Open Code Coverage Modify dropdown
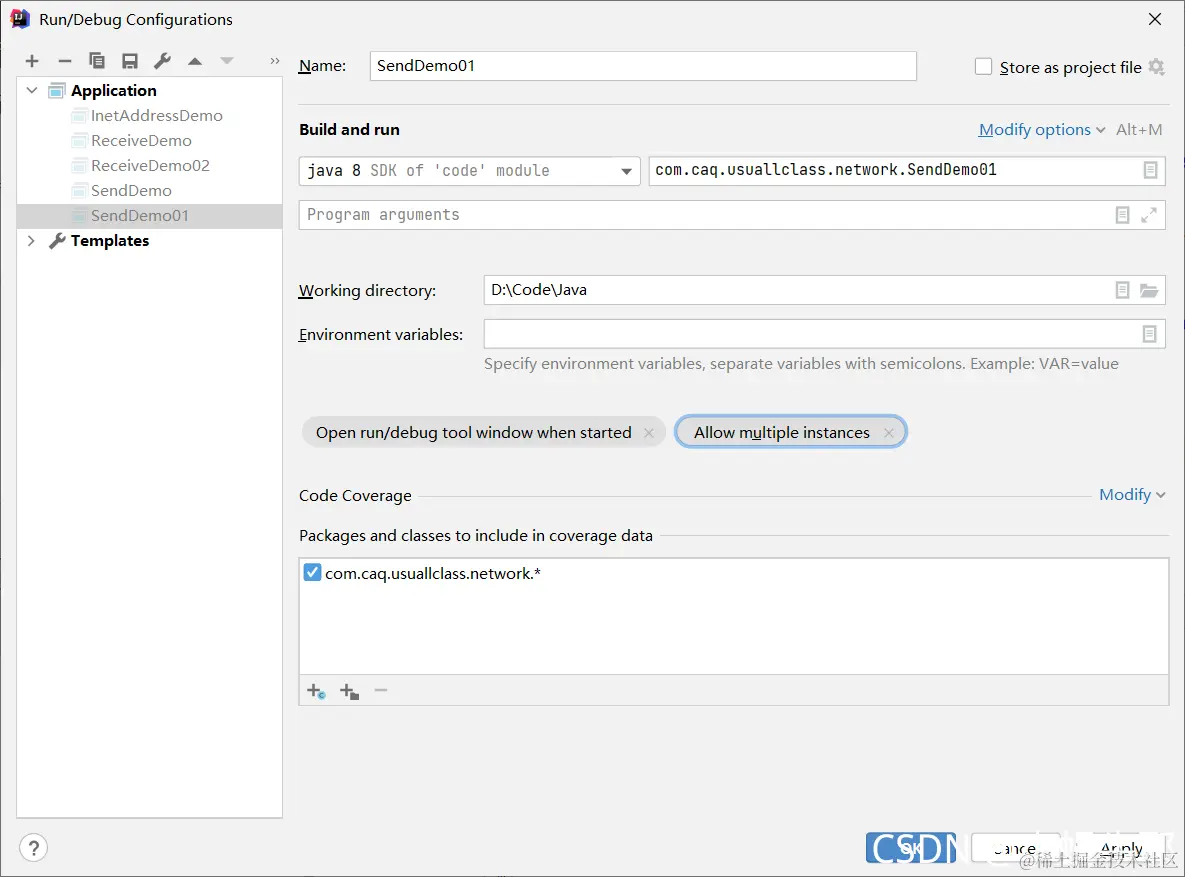This screenshot has height=877, width=1185. point(1132,494)
